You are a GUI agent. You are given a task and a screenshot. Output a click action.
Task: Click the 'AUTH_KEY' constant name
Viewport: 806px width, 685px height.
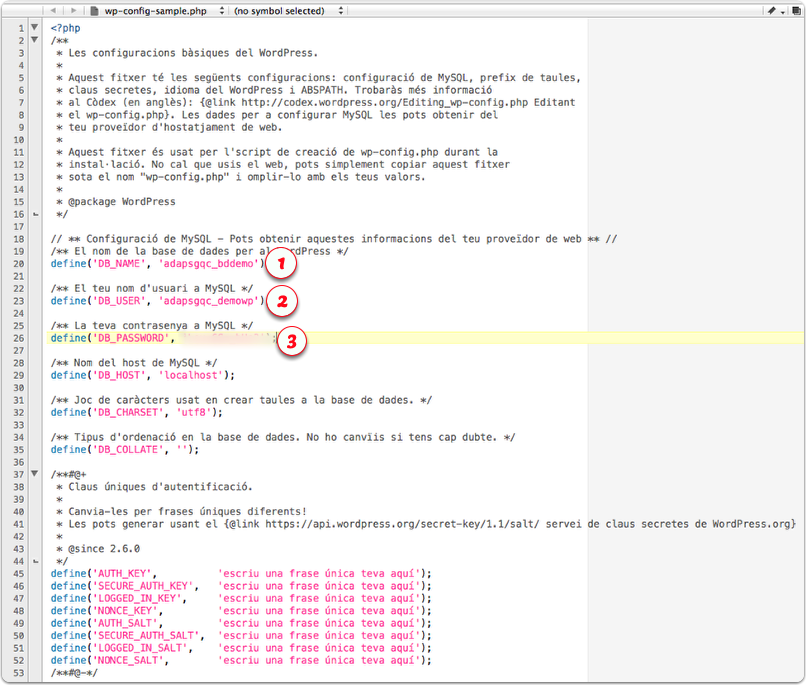[x=122, y=573]
